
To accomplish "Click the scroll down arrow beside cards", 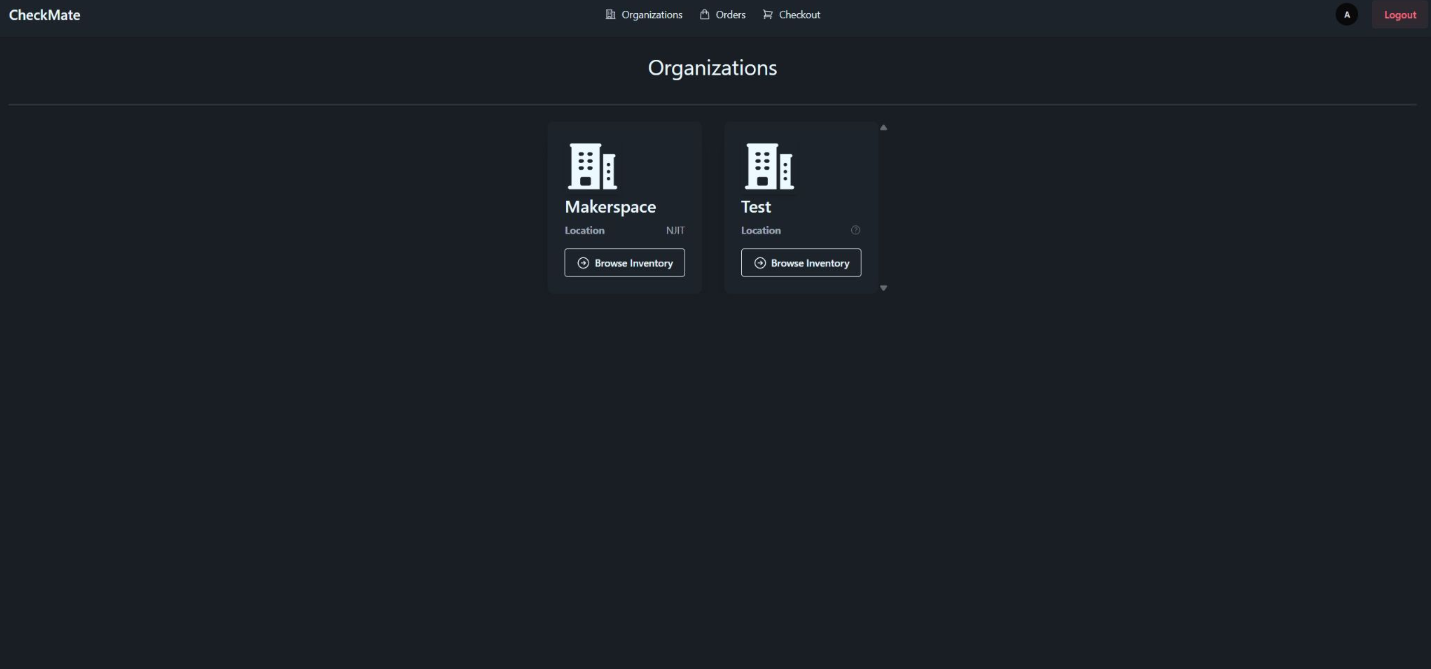I will click(x=883, y=288).
